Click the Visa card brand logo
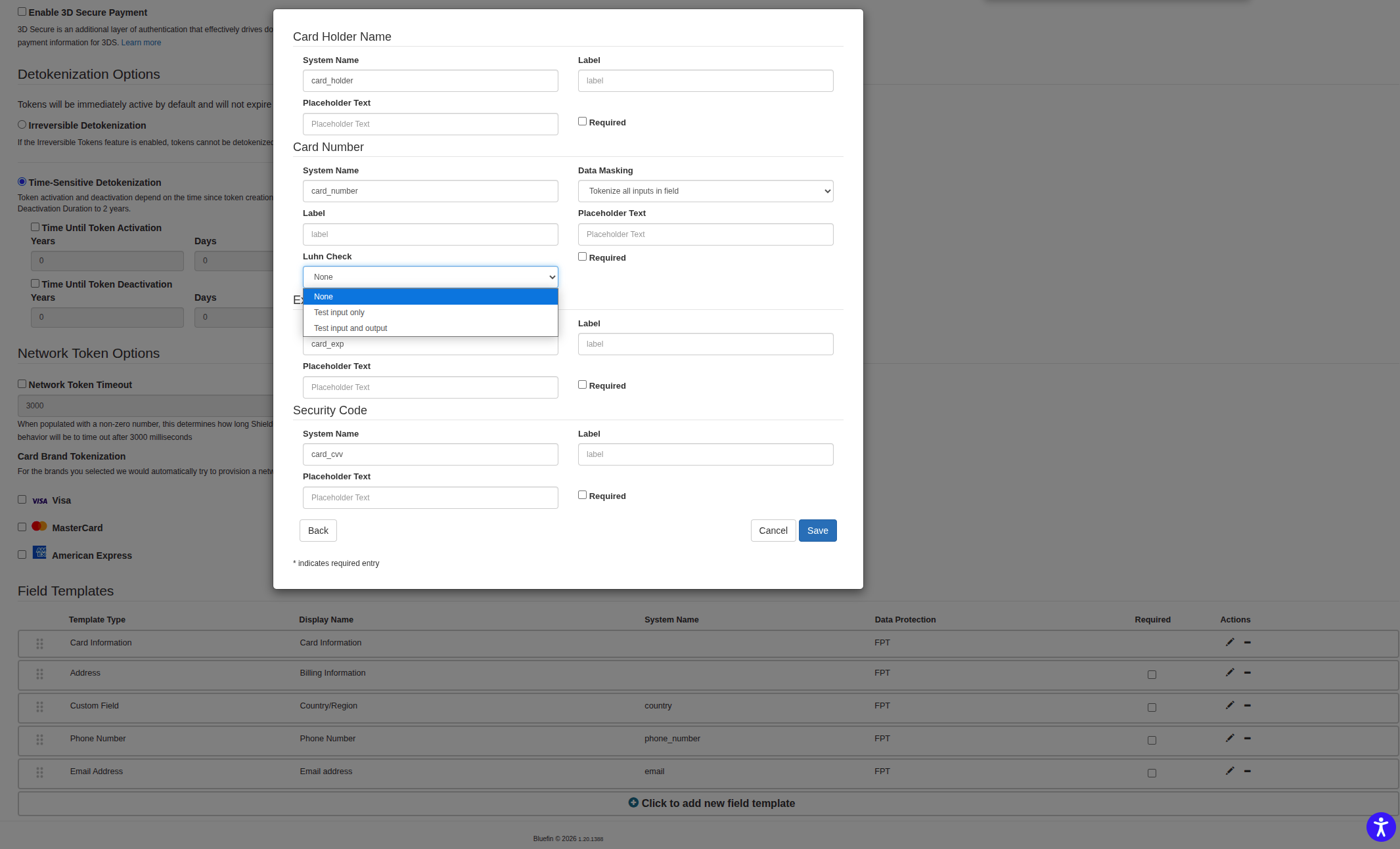Image resolution: width=1400 pixels, height=849 pixels. (x=39, y=500)
